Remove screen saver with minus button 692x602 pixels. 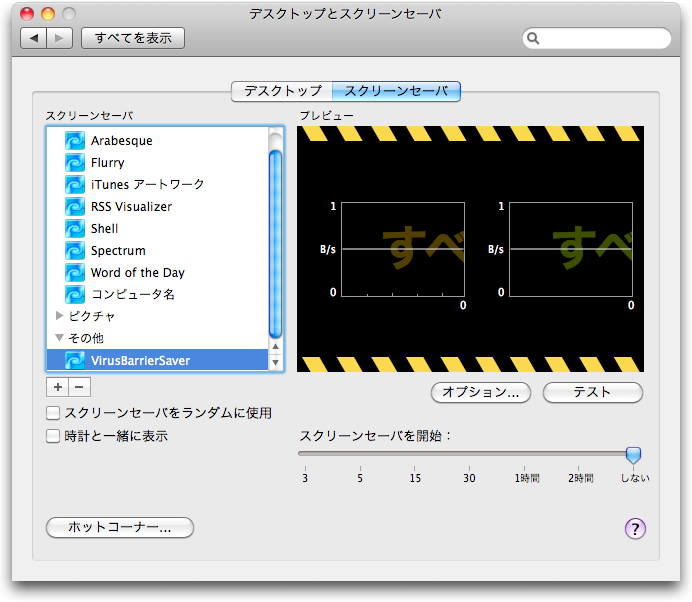[79, 387]
